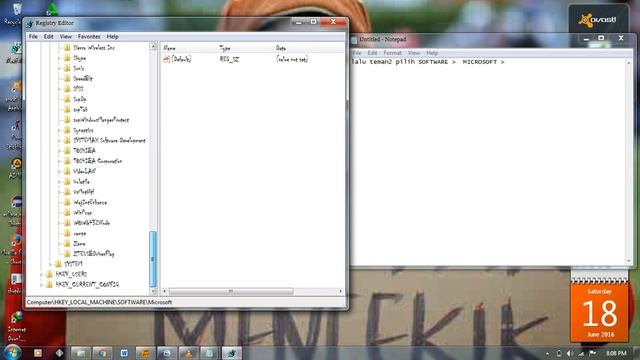640x360 pixels.
Task: Open Registry Editor File menu
Action: click(33, 37)
